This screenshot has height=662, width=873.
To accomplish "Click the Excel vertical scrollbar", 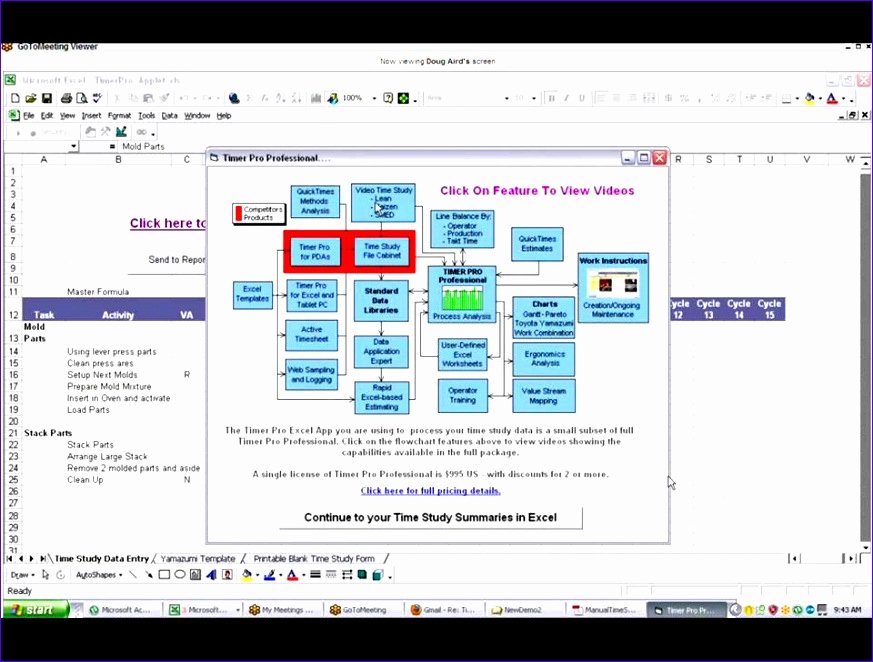I will (865, 355).
